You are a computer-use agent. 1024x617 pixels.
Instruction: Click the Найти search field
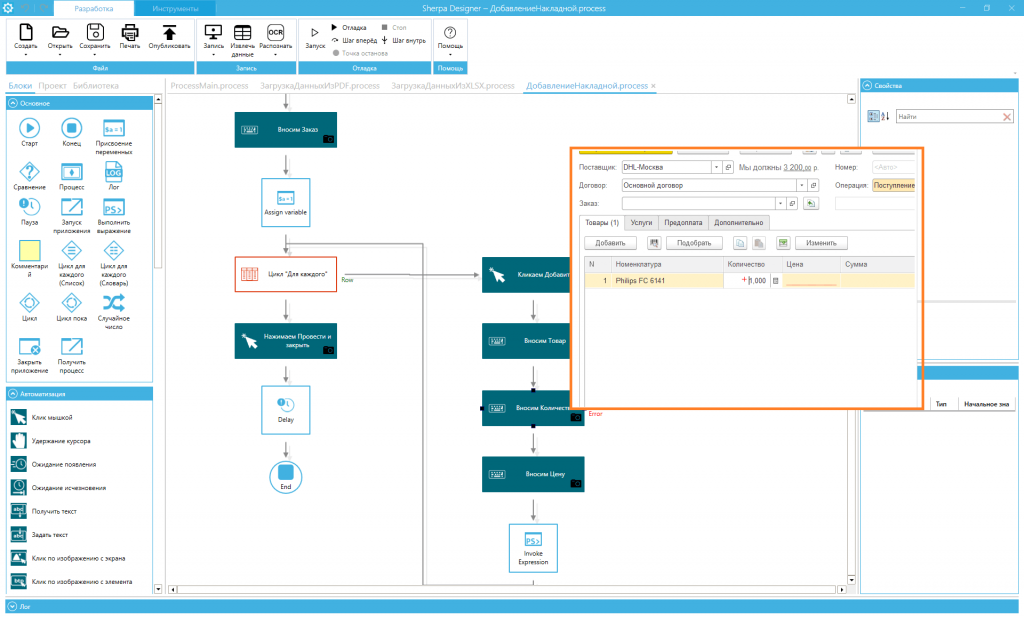point(949,116)
